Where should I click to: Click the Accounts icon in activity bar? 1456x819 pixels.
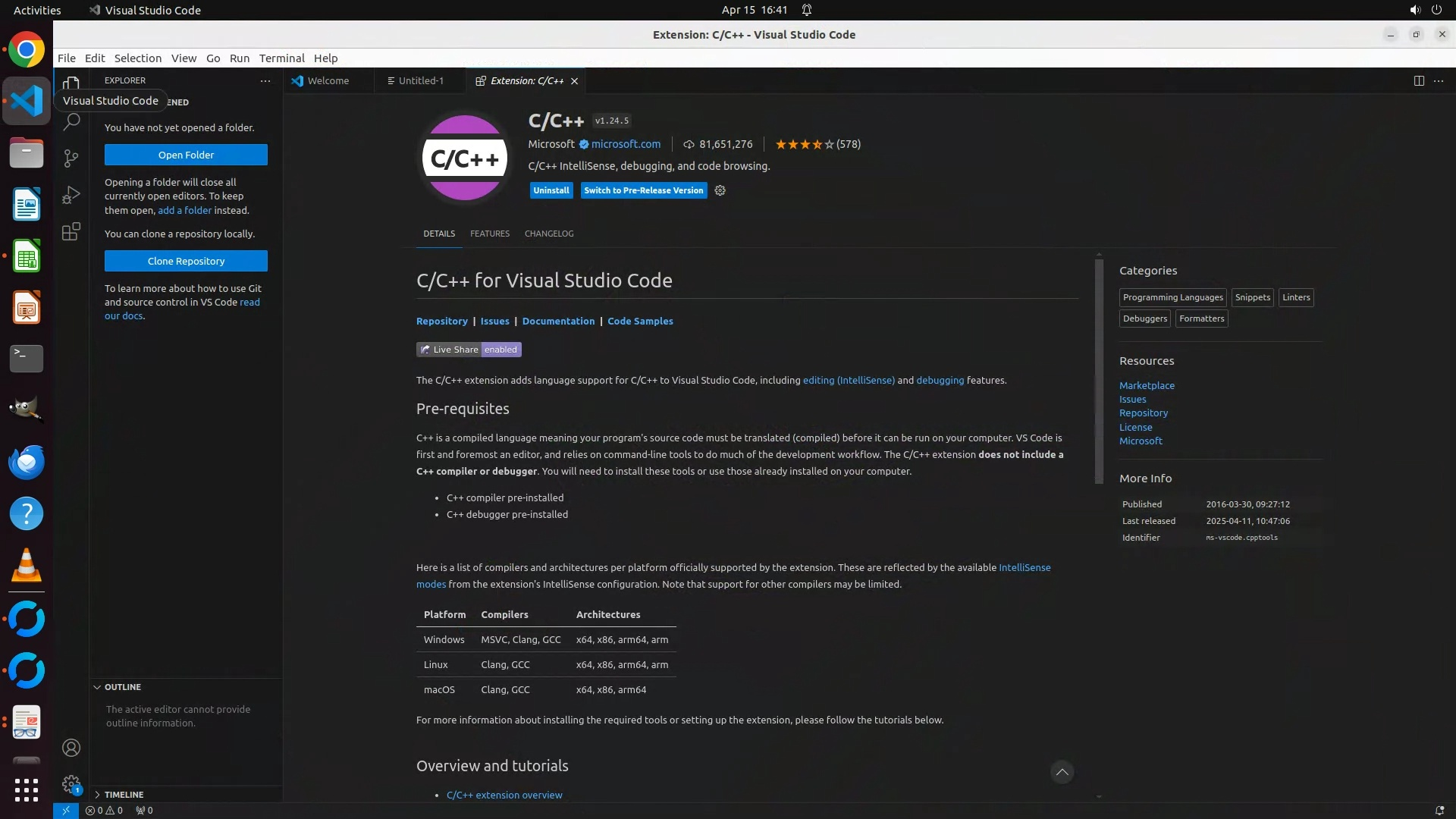tap(71, 748)
